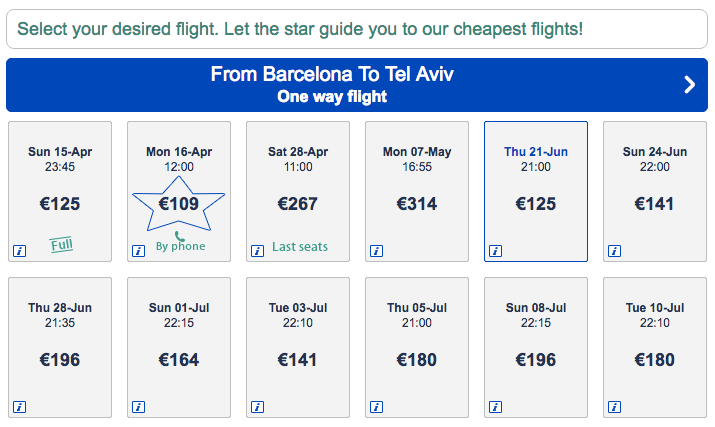
Task: Click the Full label on Sun 15-Apr
Action: 62,243
